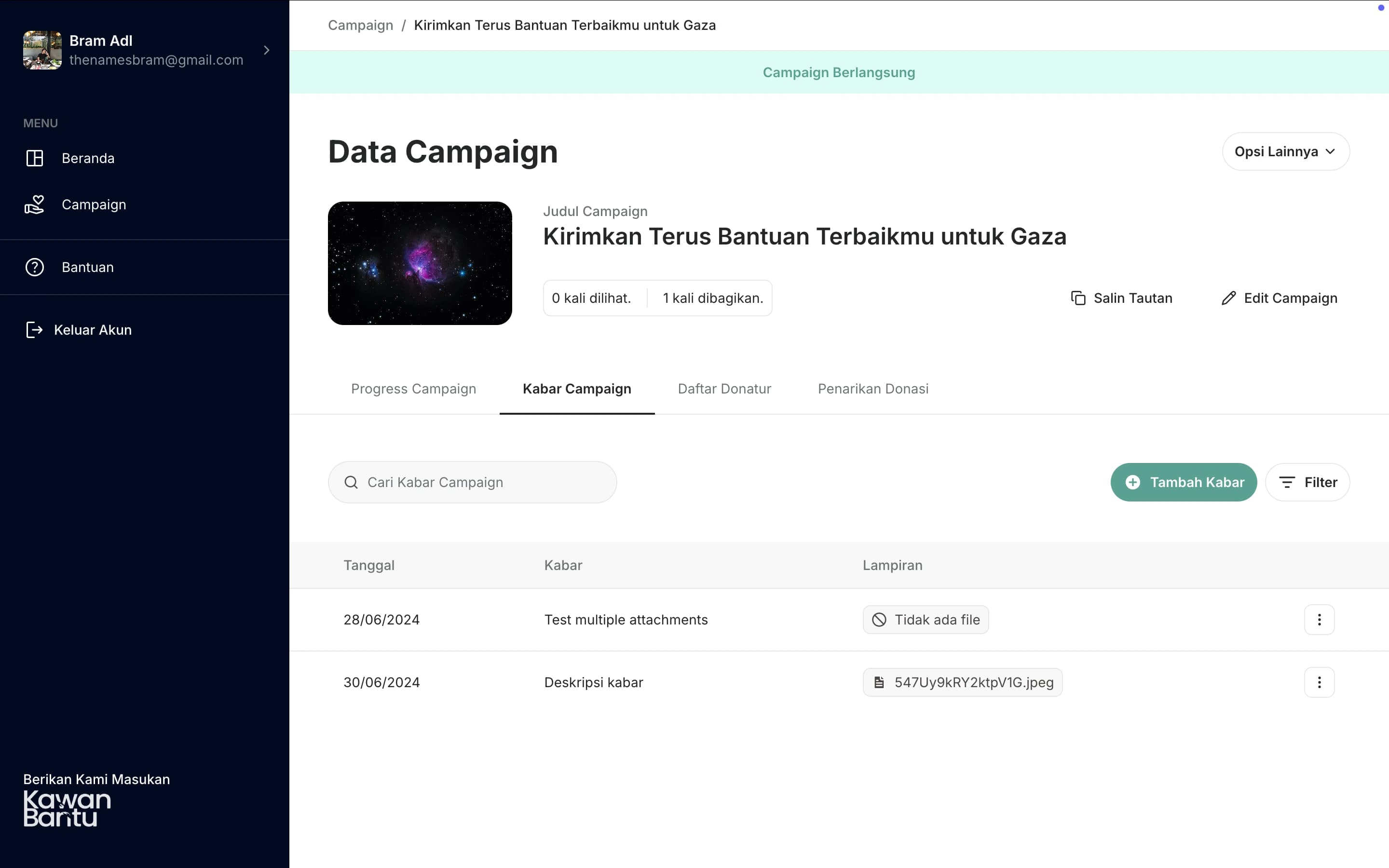The image size is (1389, 868).
Task: Expand the Bram Adl profile chevron
Action: tap(266, 50)
